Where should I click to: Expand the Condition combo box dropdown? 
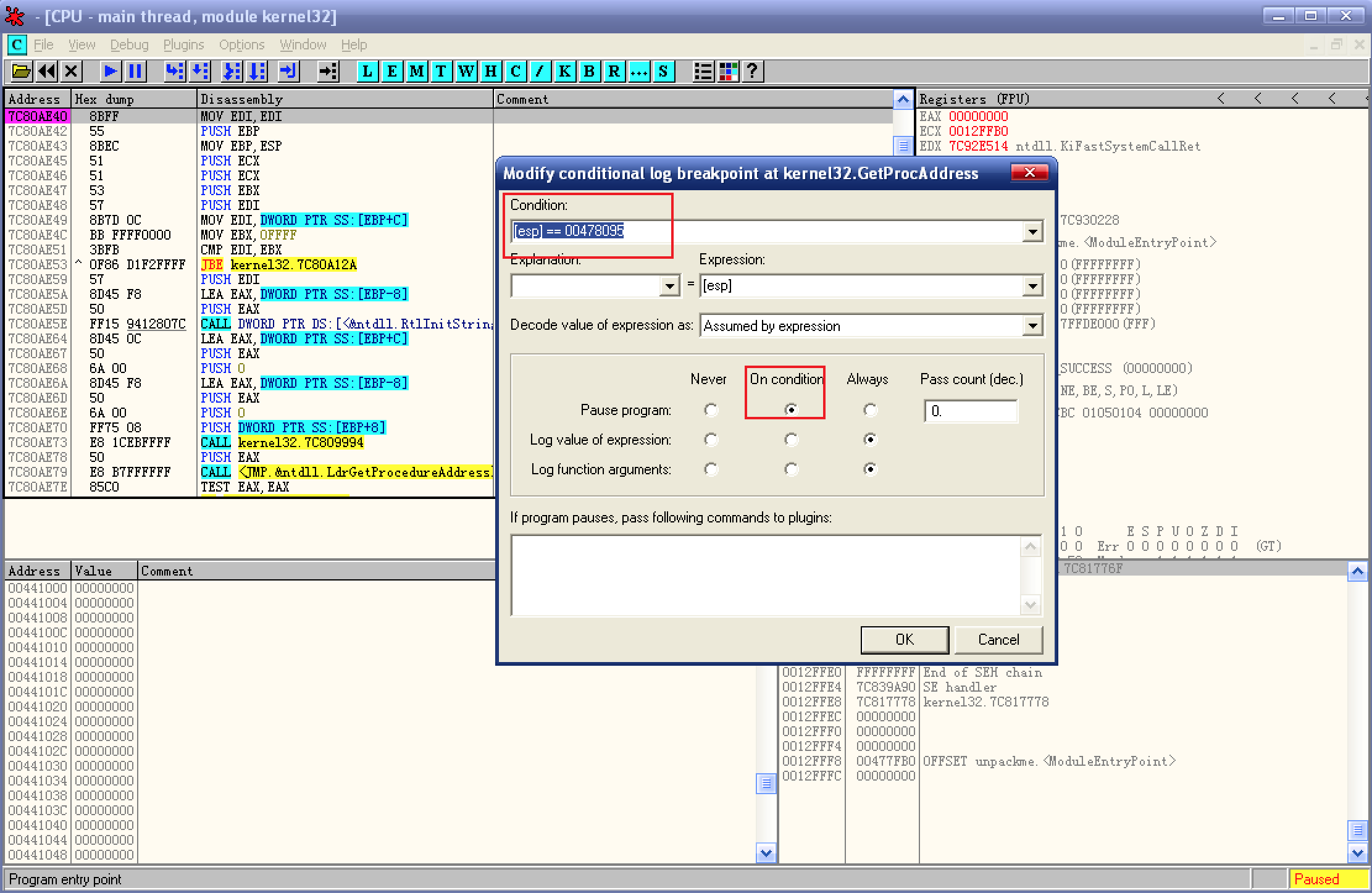1032,232
